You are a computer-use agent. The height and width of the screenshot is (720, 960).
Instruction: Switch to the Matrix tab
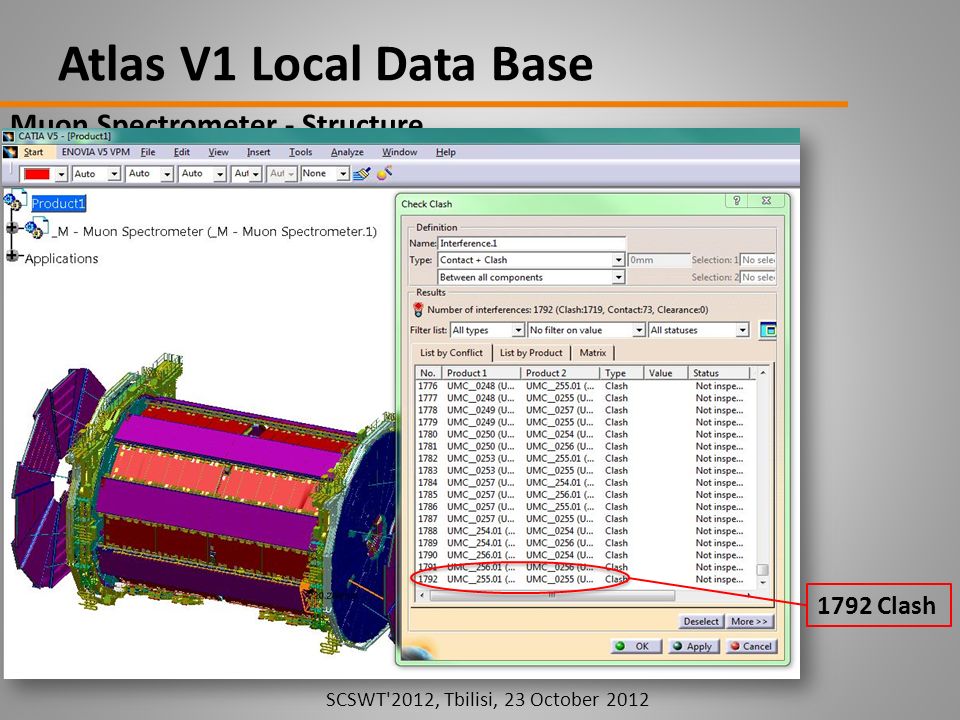coord(593,353)
